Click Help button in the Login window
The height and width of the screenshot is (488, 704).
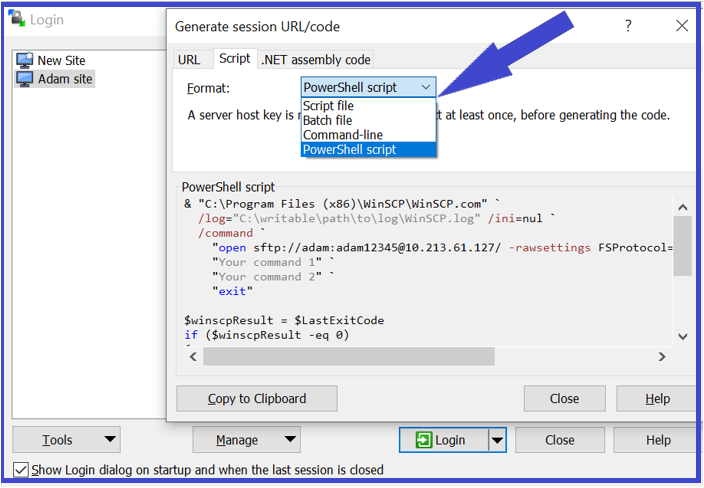click(657, 440)
